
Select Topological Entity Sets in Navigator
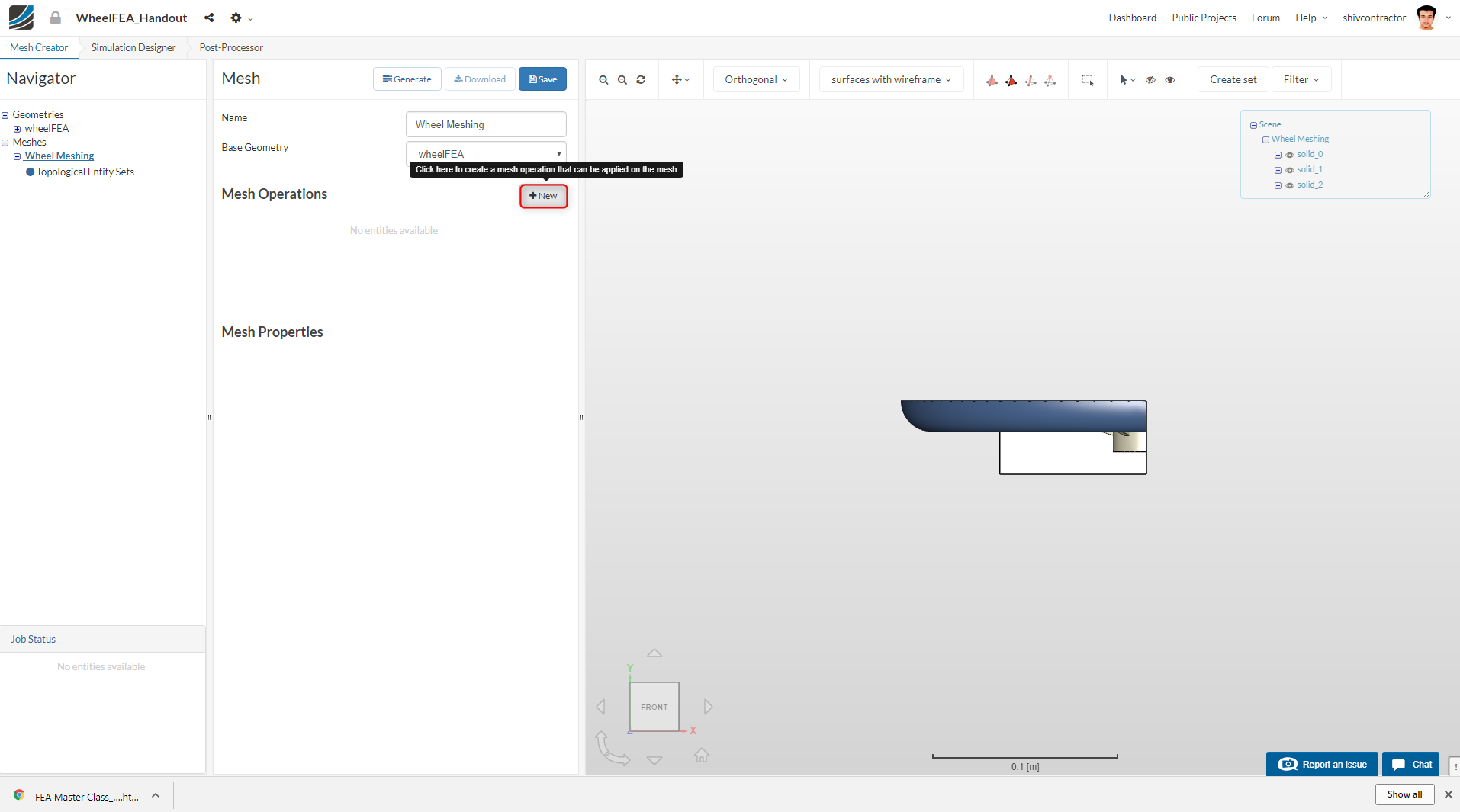tap(85, 172)
